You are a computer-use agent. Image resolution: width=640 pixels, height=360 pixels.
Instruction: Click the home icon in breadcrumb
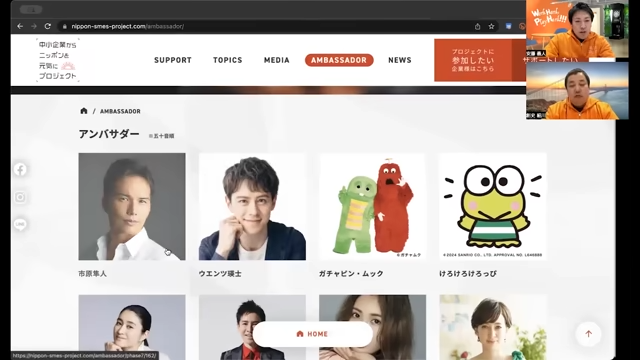point(84,111)
